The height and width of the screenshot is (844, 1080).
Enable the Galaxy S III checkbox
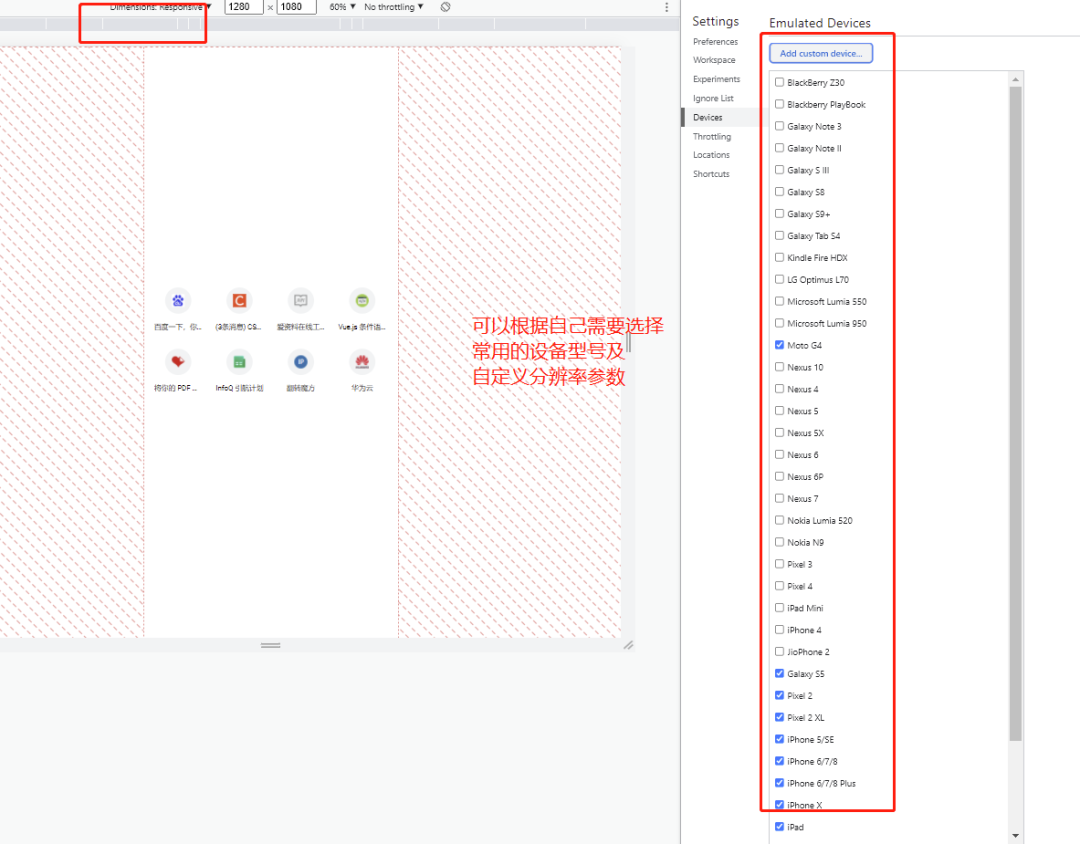click(x=779, y=169)
